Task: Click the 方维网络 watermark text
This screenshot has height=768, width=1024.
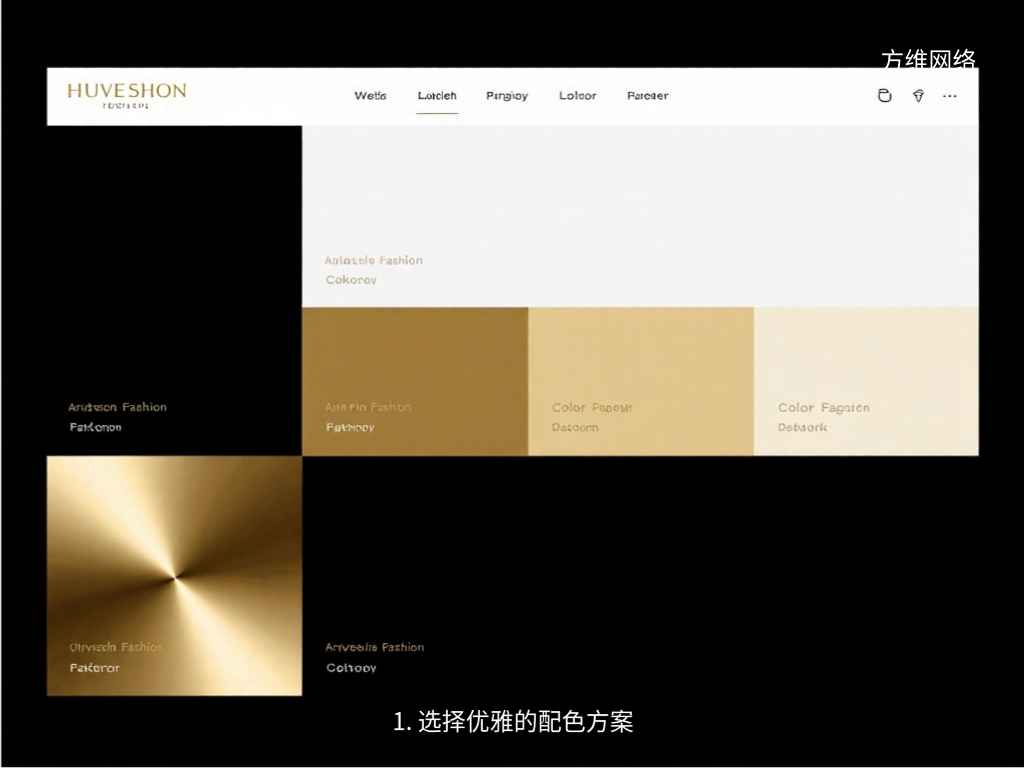Action: pyautogui.click(x=928, y=60)
